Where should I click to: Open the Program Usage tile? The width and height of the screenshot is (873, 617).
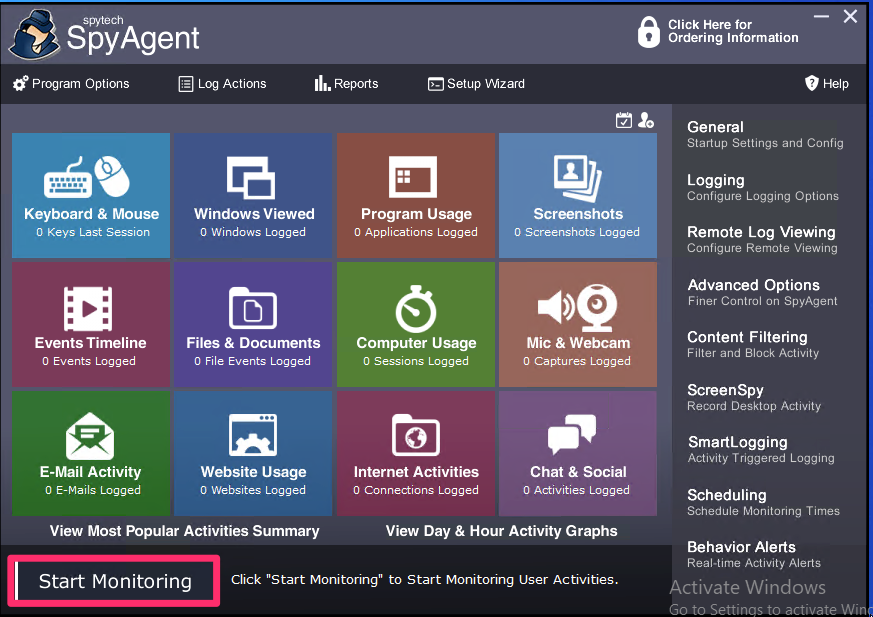click(x=416, y=195)
